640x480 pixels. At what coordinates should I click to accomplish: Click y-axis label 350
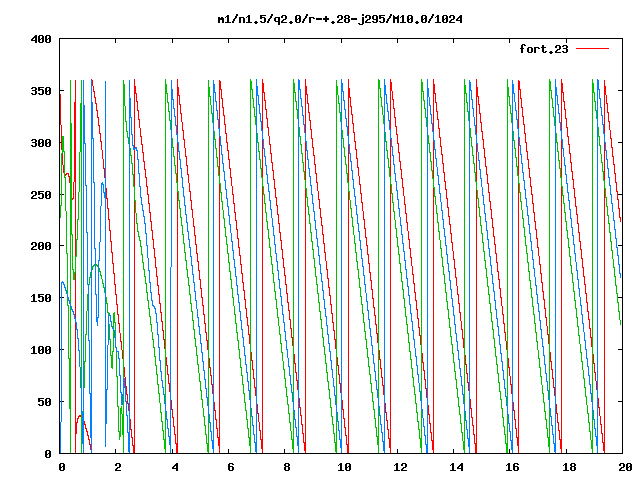tap(41, 91)
